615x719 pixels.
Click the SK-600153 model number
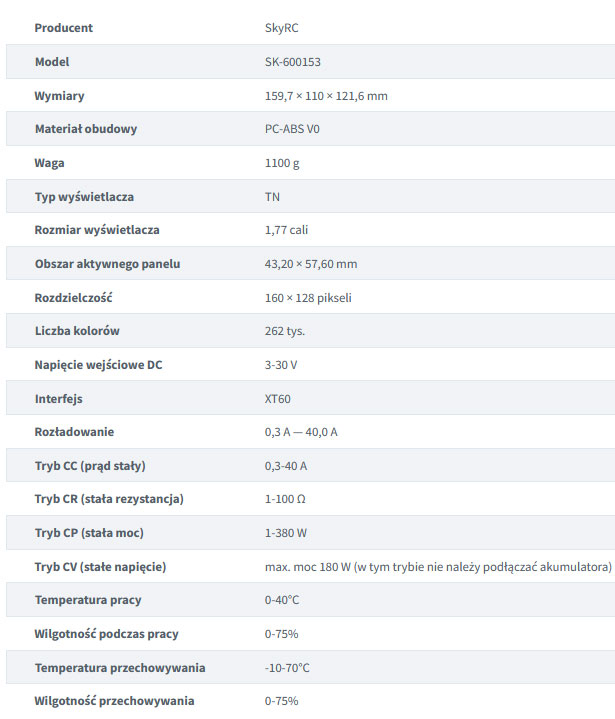click(x=292, y=62)
